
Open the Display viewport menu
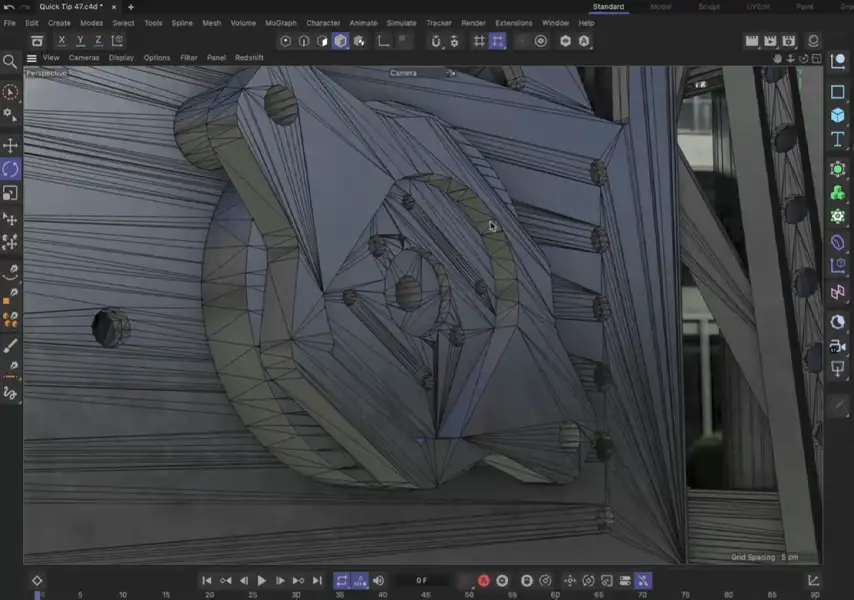[x=119, y=57]
